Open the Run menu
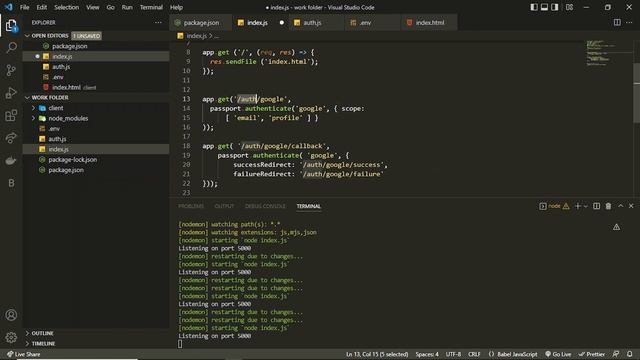The image size is (640, 360). point(127,7)
